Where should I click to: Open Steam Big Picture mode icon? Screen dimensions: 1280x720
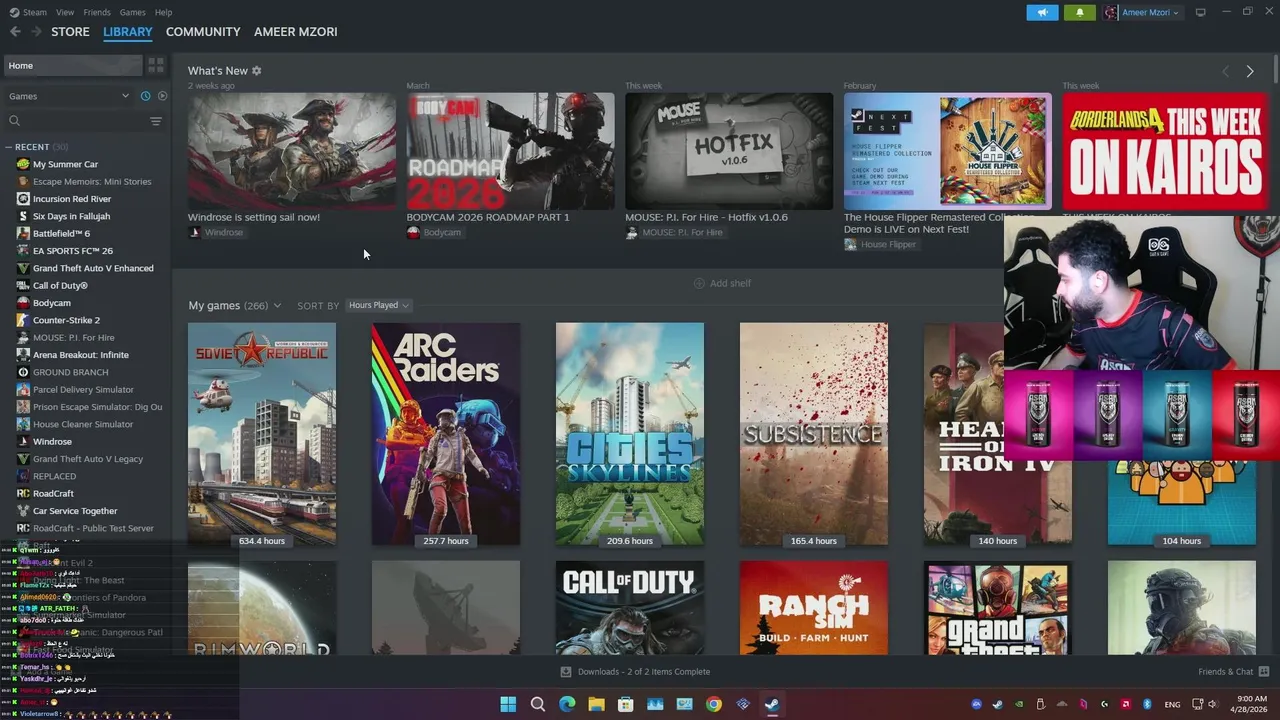pos(1200,12)
